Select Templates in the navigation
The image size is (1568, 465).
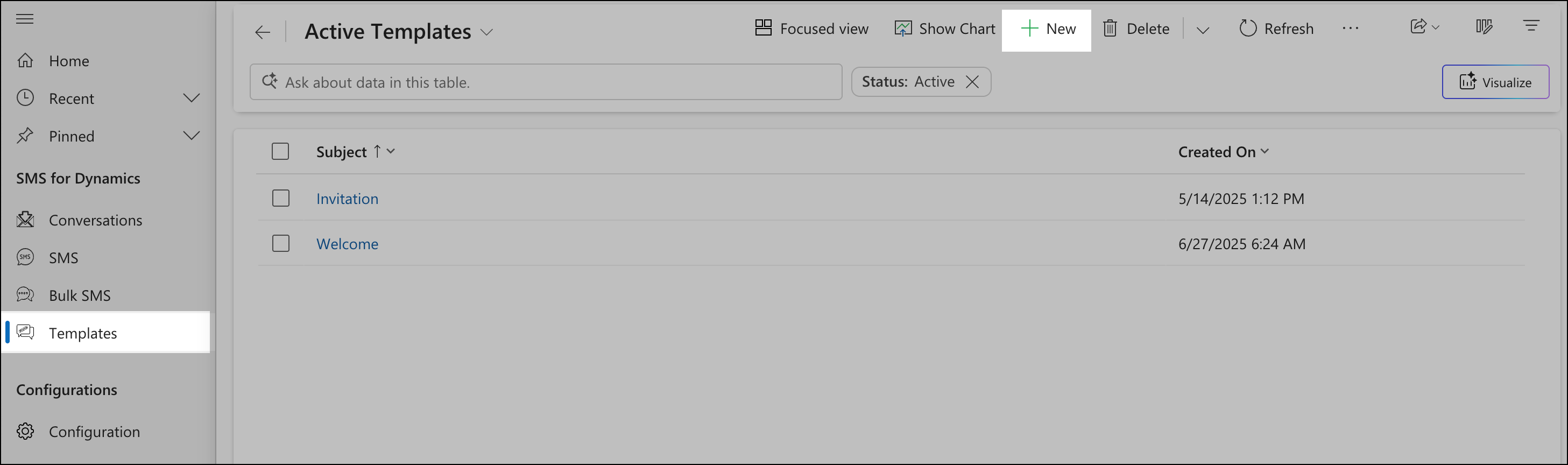[x=83, y=333]
